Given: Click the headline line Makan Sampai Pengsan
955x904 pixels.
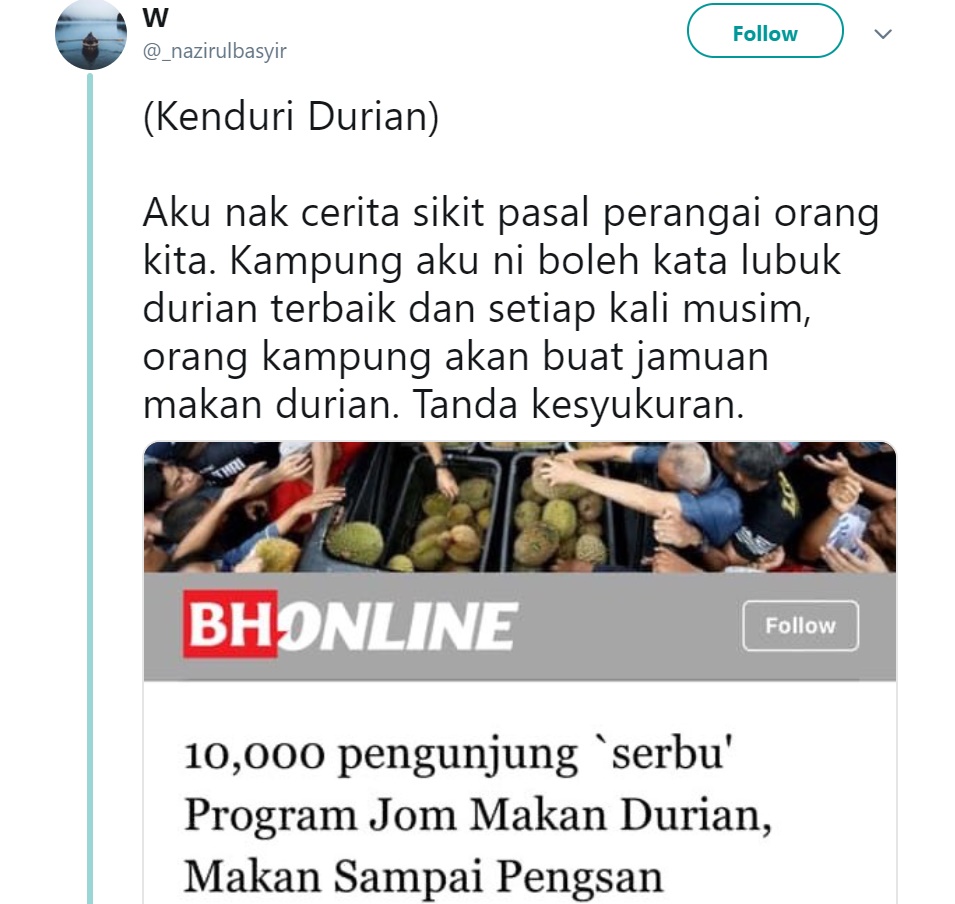Looking at the screenshot, I should coord(423,876).
